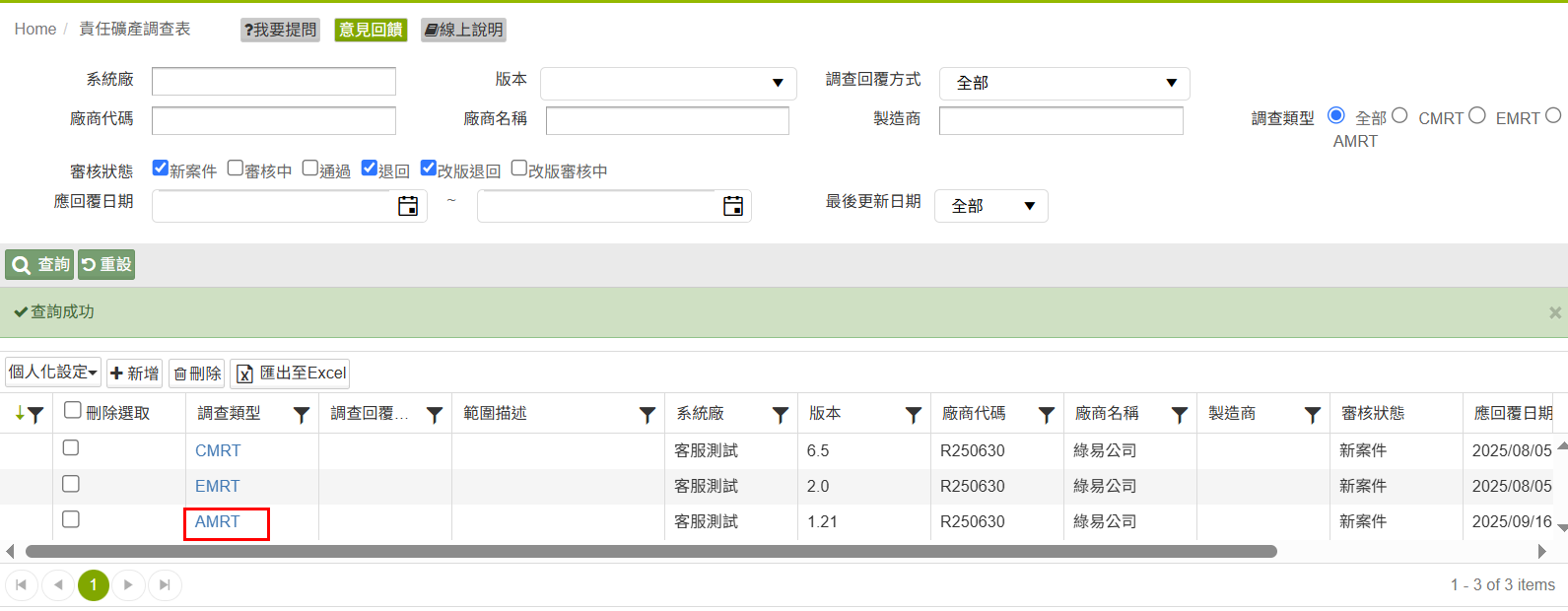Viewport: 1568px width, 611px height.
Task: Select the 全部 survey type radio button
Action: coord(1336,115)
